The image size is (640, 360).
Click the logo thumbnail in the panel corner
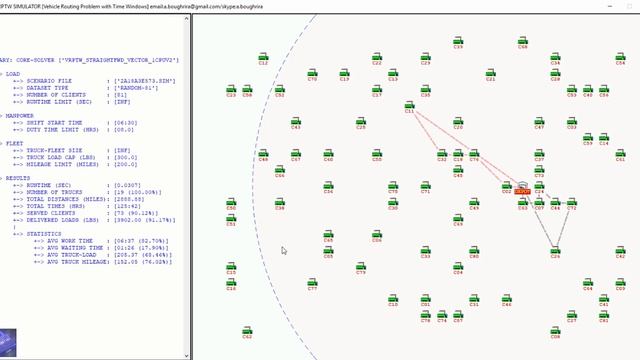click(8, 343)
